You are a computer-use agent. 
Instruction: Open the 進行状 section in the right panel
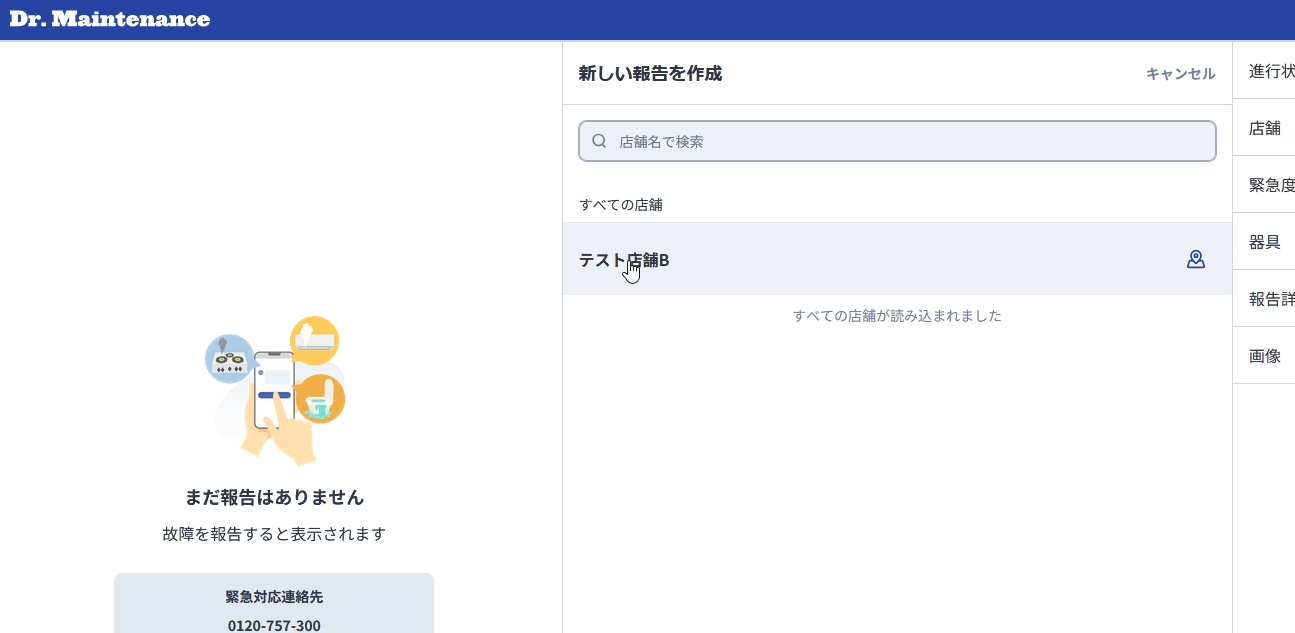click(1264, 71)
